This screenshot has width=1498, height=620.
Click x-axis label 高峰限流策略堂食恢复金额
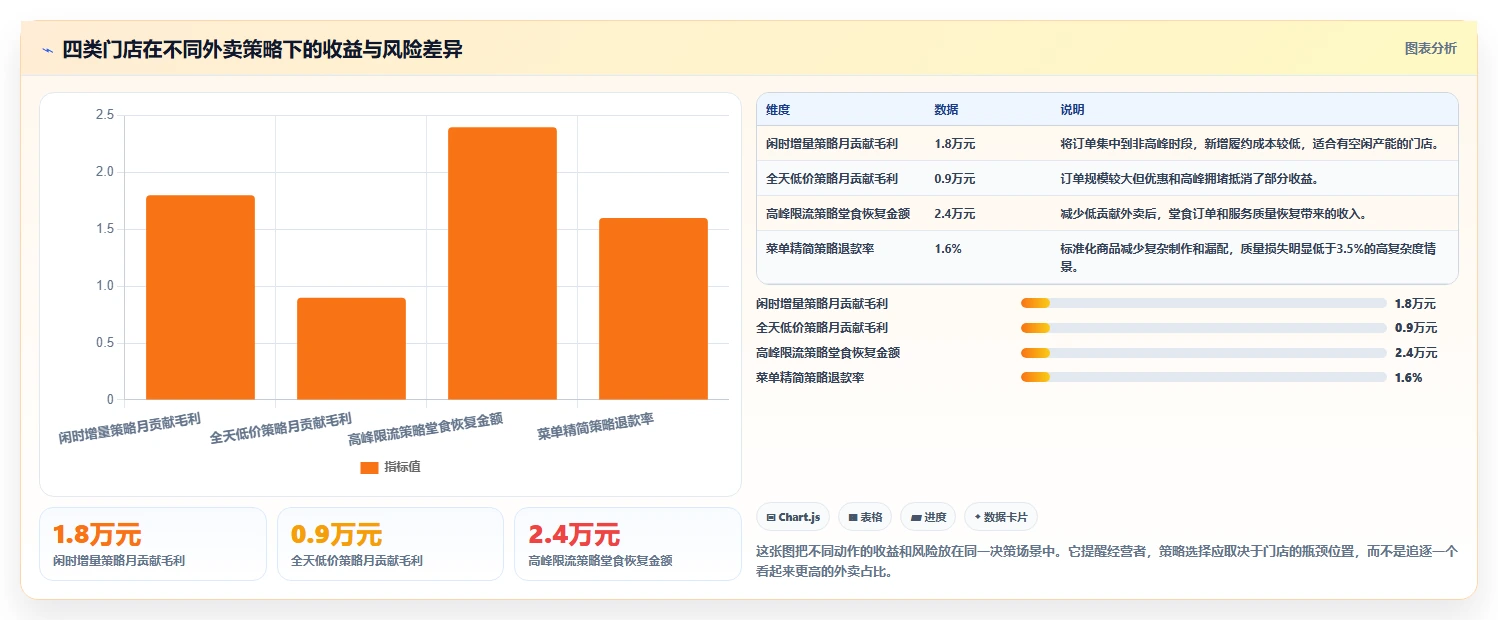(x=425, y=428)
